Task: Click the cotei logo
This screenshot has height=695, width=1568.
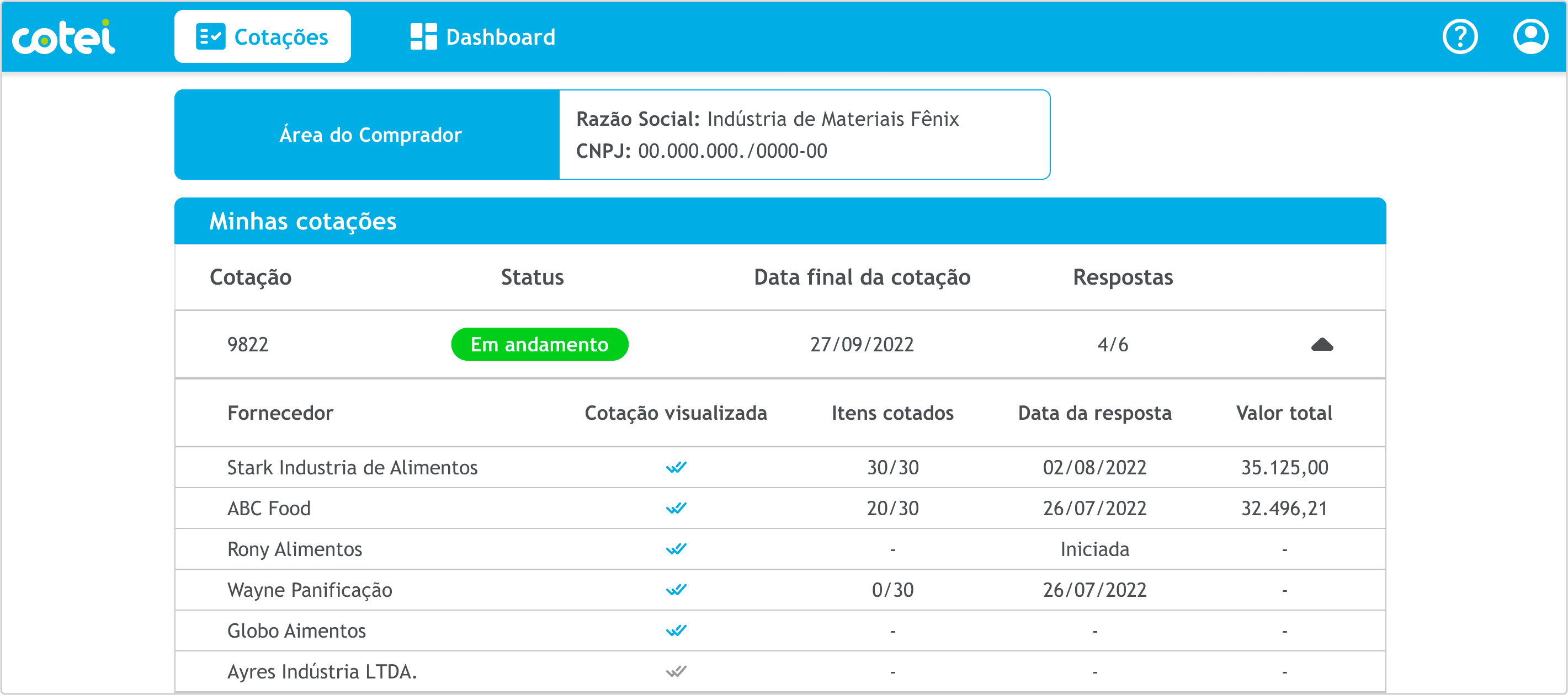Action: 63,37
